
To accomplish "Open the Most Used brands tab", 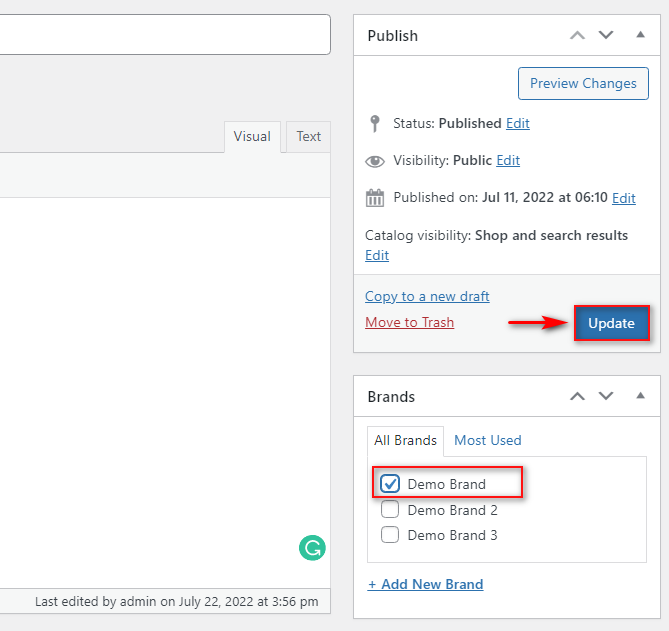I will click(488, 441).
